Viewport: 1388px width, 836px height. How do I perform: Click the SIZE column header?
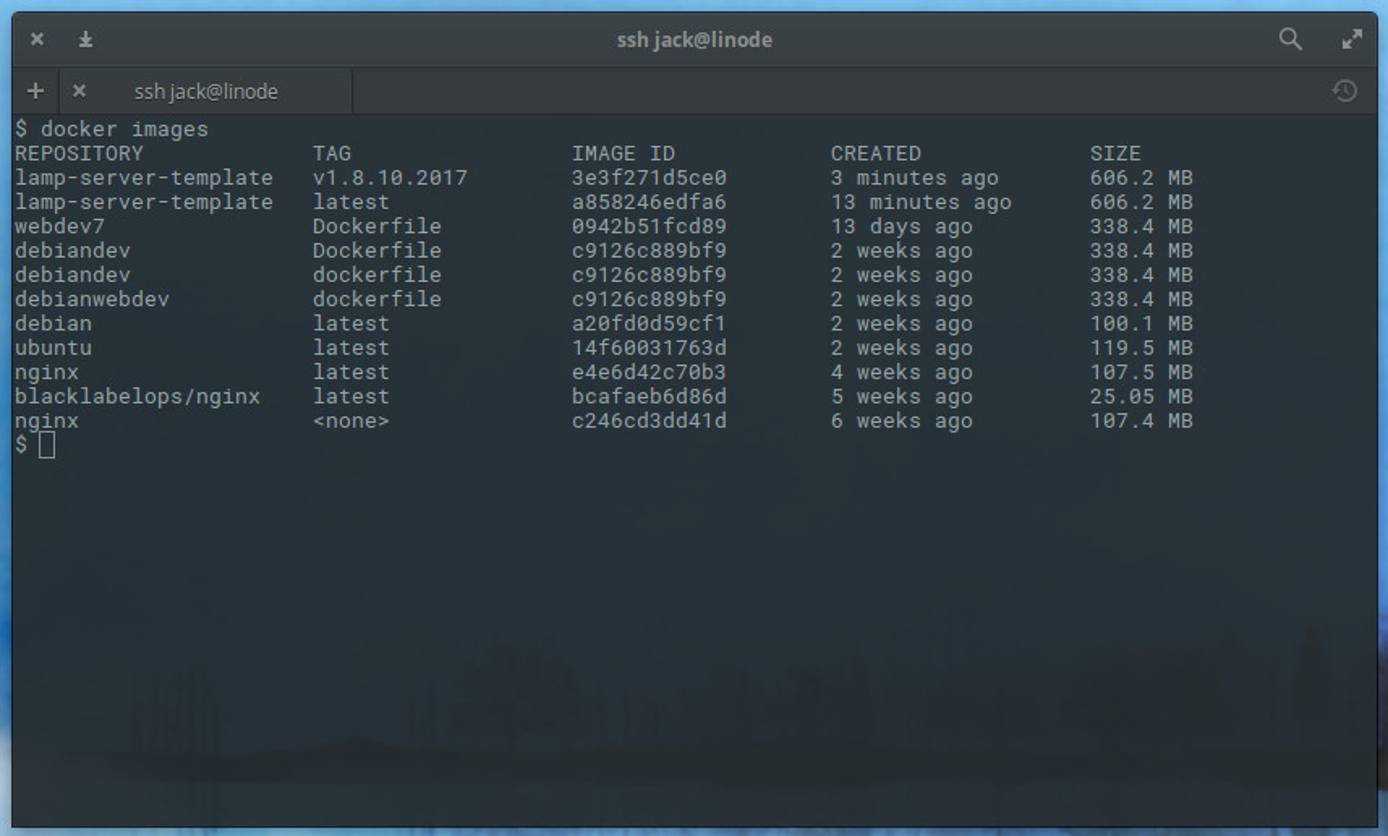click(x=1115, y=153)
